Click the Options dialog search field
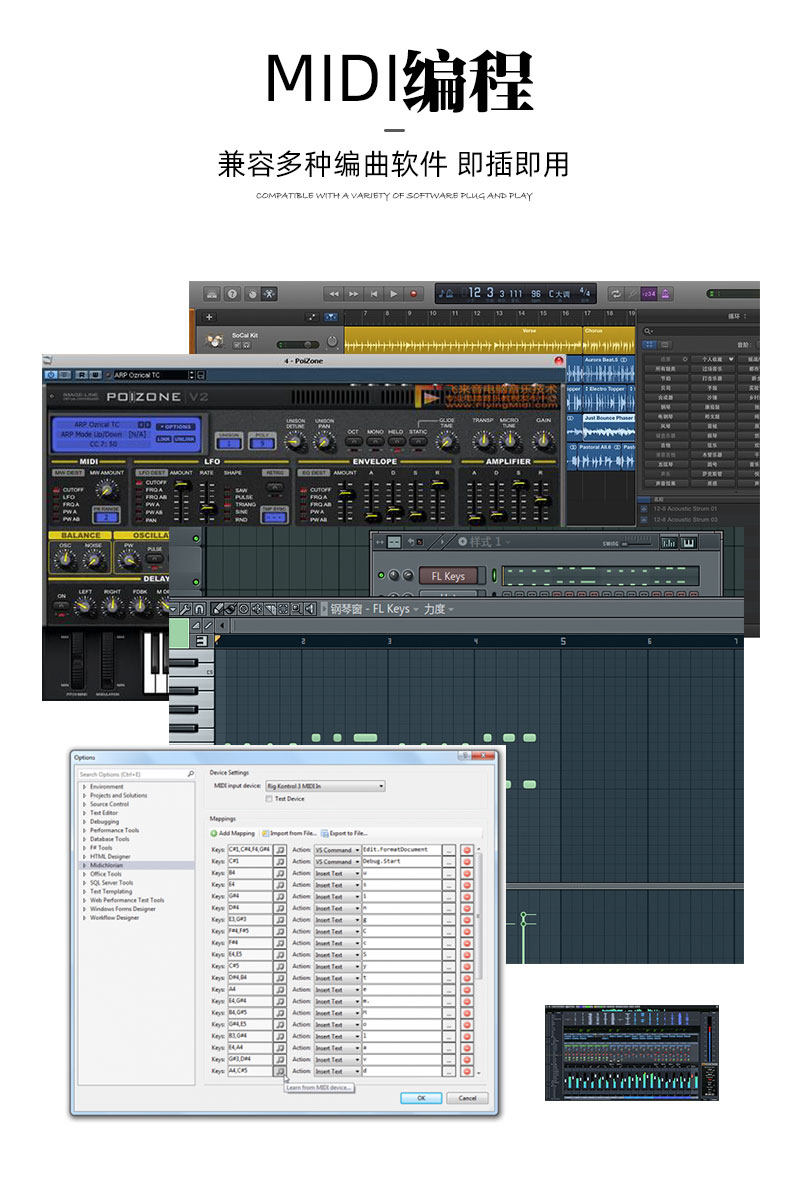Screen dimensions: 790x1181 136,774
